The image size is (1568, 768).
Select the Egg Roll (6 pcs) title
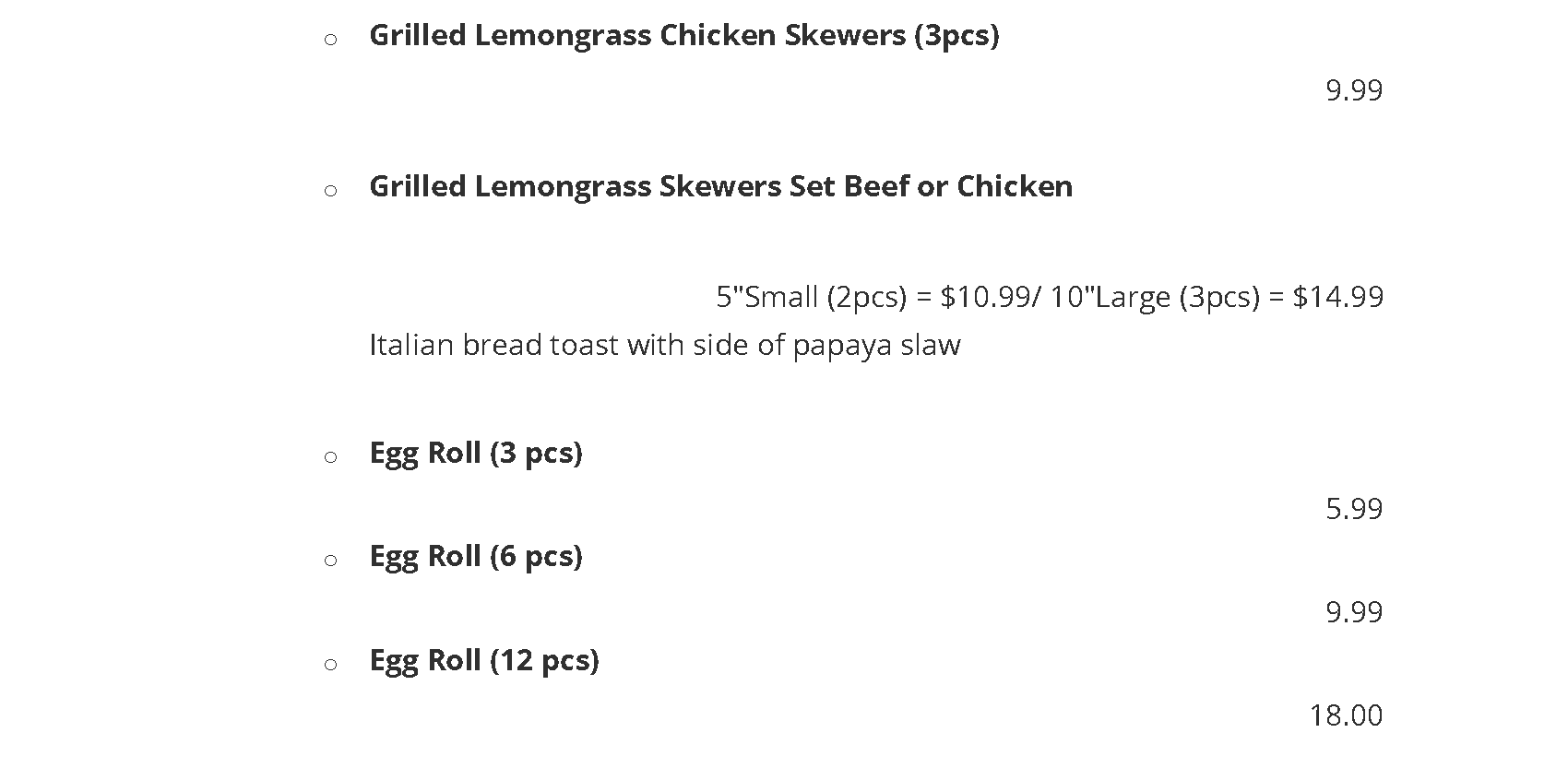pos(475,556)
